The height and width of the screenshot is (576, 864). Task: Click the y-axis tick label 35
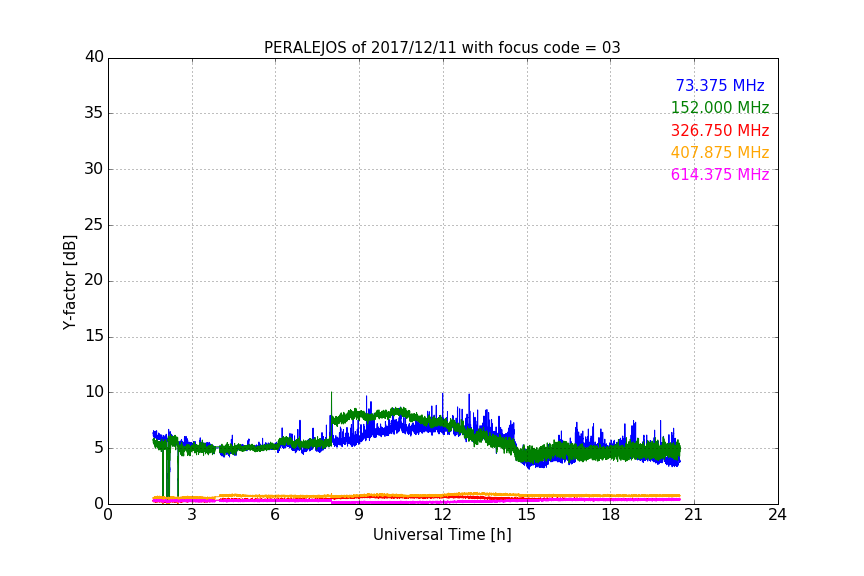[94, 113]
